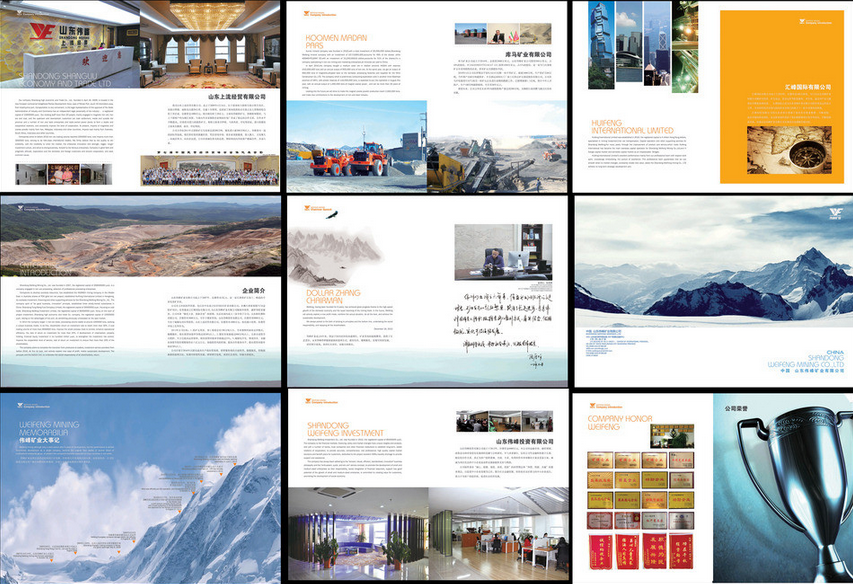Open the blue-lit lobby interior photo
Image resolution: width=853 pixels, height=584 pixels.
(358, 534)
